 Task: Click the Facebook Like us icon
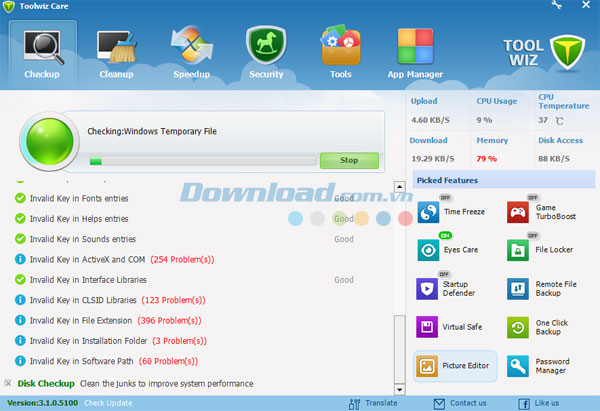[524, 404]
